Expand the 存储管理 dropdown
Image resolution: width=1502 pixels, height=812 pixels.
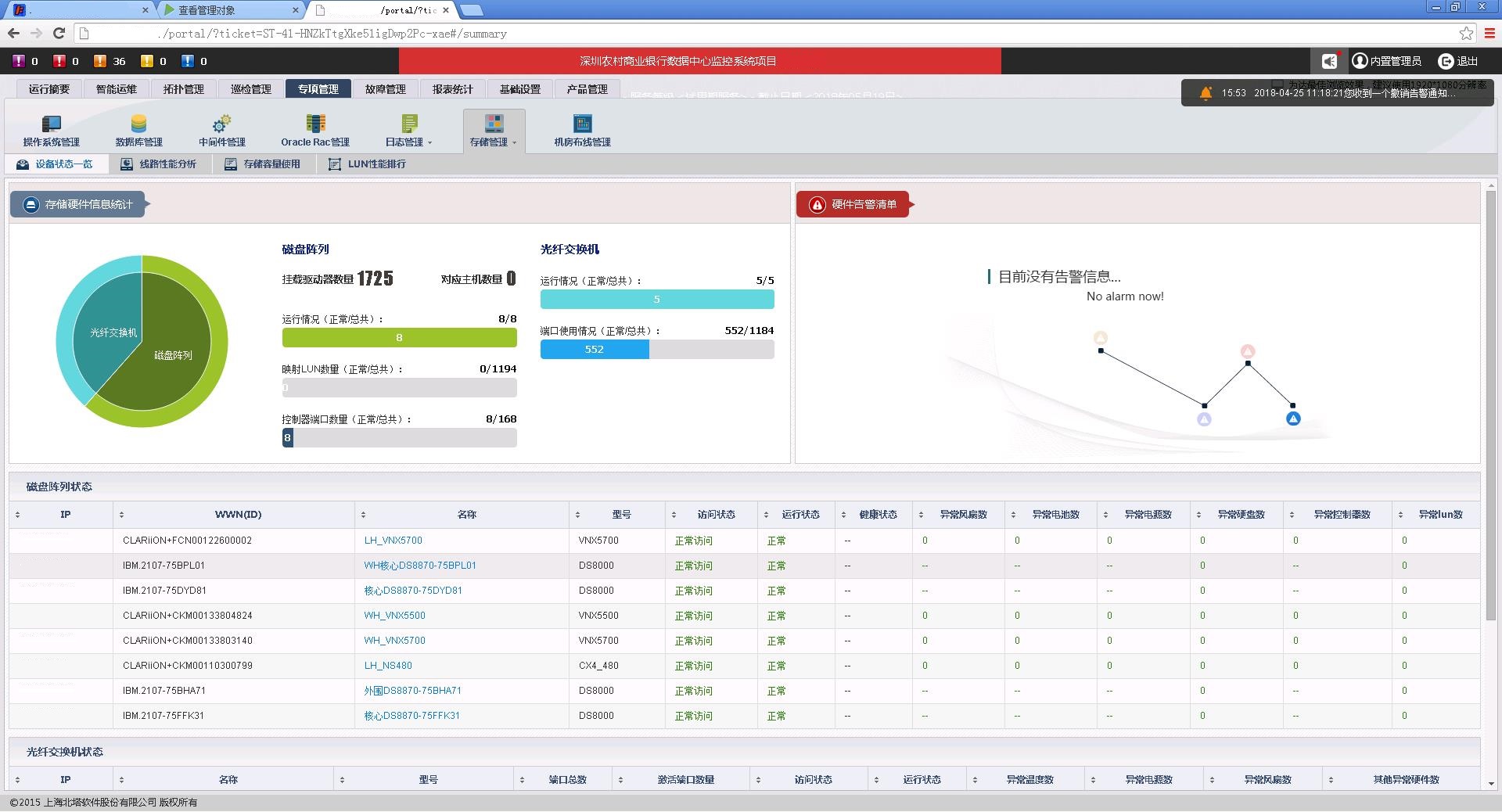click(514, 143)
